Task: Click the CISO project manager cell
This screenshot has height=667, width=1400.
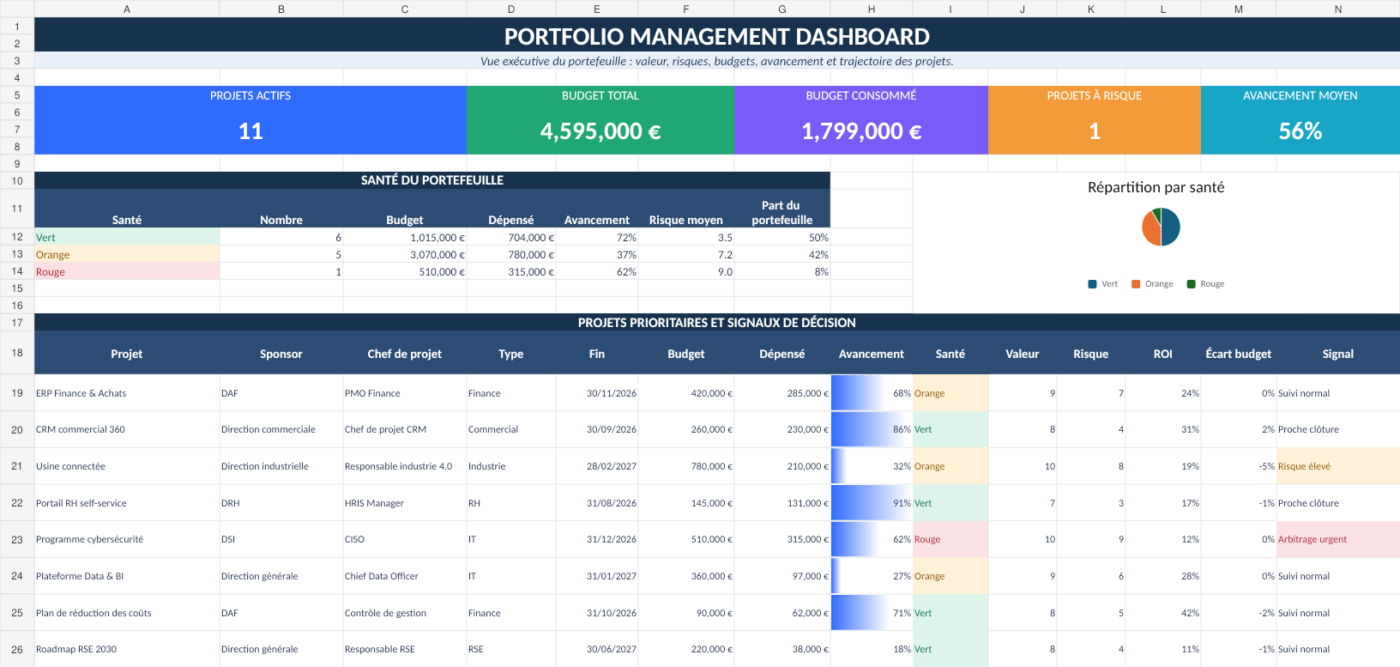Action: (x=405, y=539)
